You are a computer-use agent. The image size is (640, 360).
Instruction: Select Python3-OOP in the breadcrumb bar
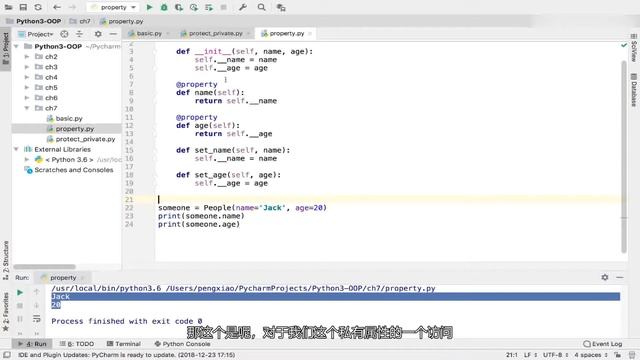click(34, 21)
